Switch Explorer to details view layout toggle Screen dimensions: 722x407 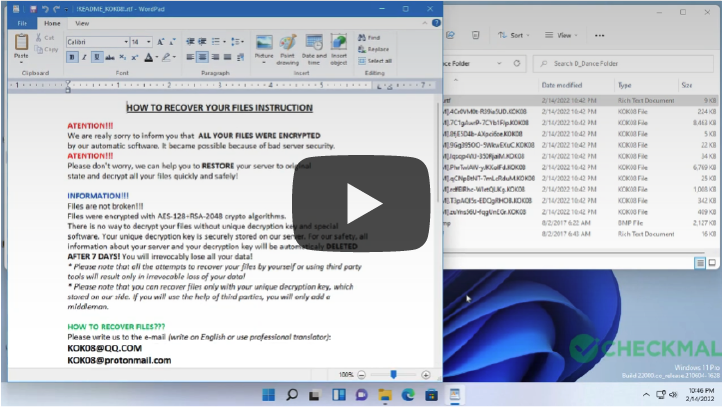coord(700,263)
